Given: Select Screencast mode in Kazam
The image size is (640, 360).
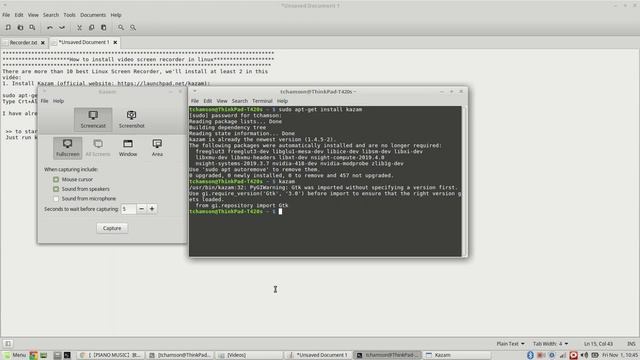Looking at the screenshot, I should click(93, 119).
